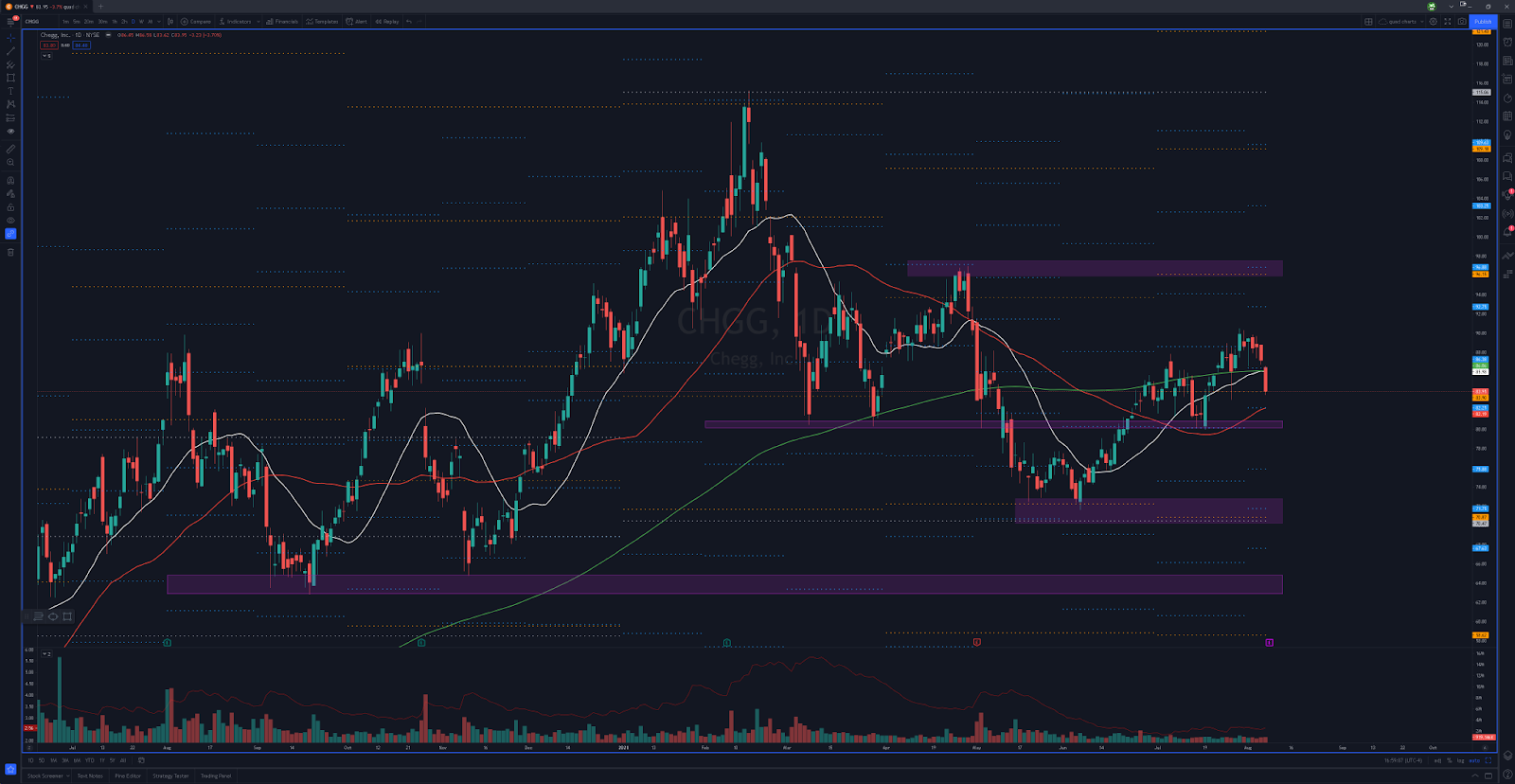Set date range to YTD

click(x=90, y=760)
